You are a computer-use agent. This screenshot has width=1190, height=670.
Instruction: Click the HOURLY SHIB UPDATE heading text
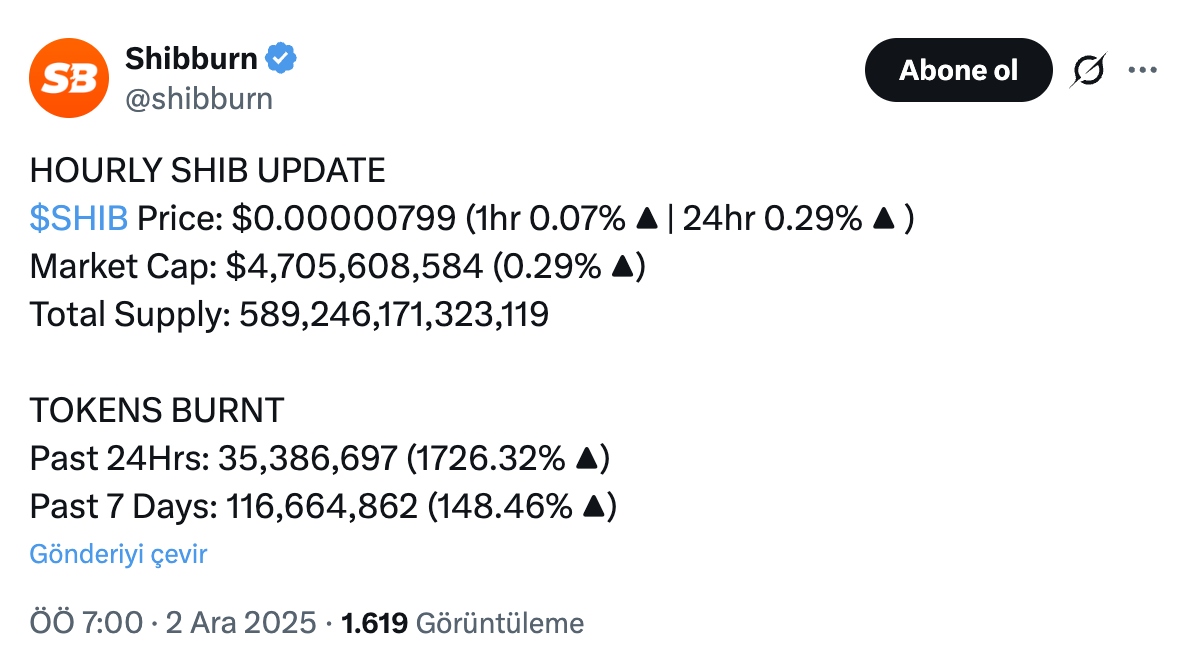click(x=207, y=171)
